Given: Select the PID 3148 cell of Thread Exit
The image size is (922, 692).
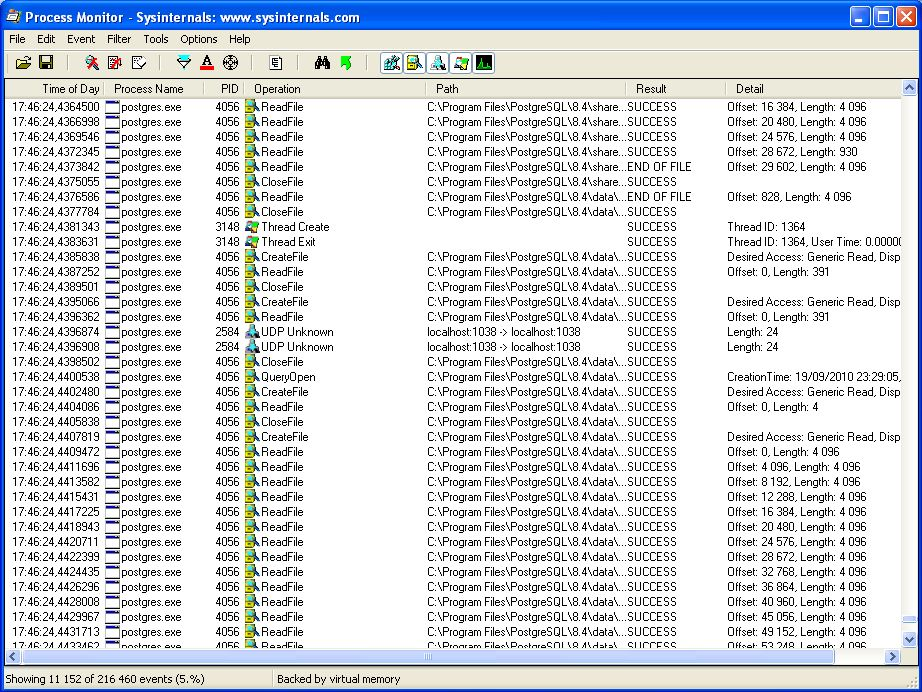Looking at the screenshot, I should (x=227, y=242).
